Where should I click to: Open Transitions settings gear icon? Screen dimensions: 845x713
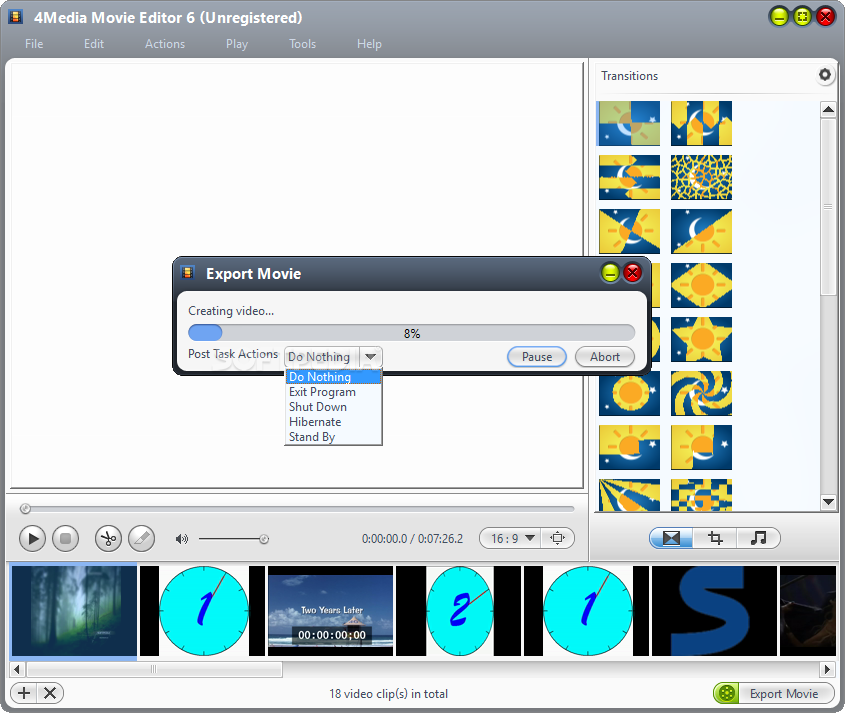(825, 74)
